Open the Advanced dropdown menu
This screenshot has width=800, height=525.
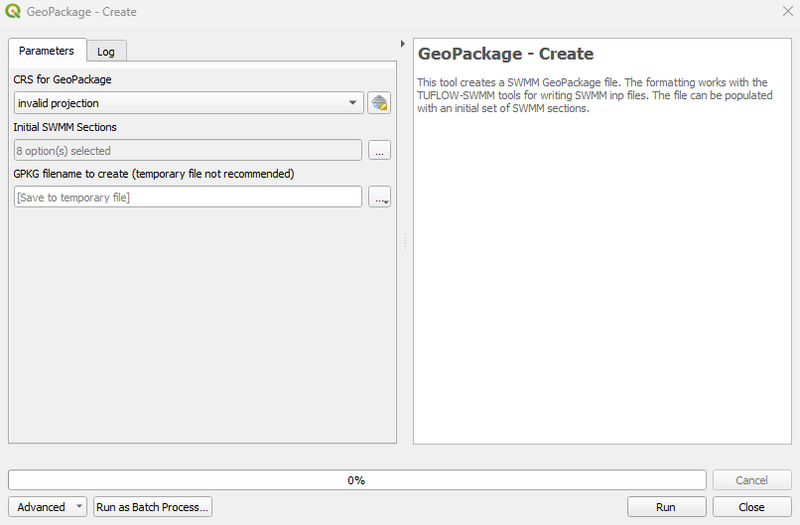pos(47,507)
